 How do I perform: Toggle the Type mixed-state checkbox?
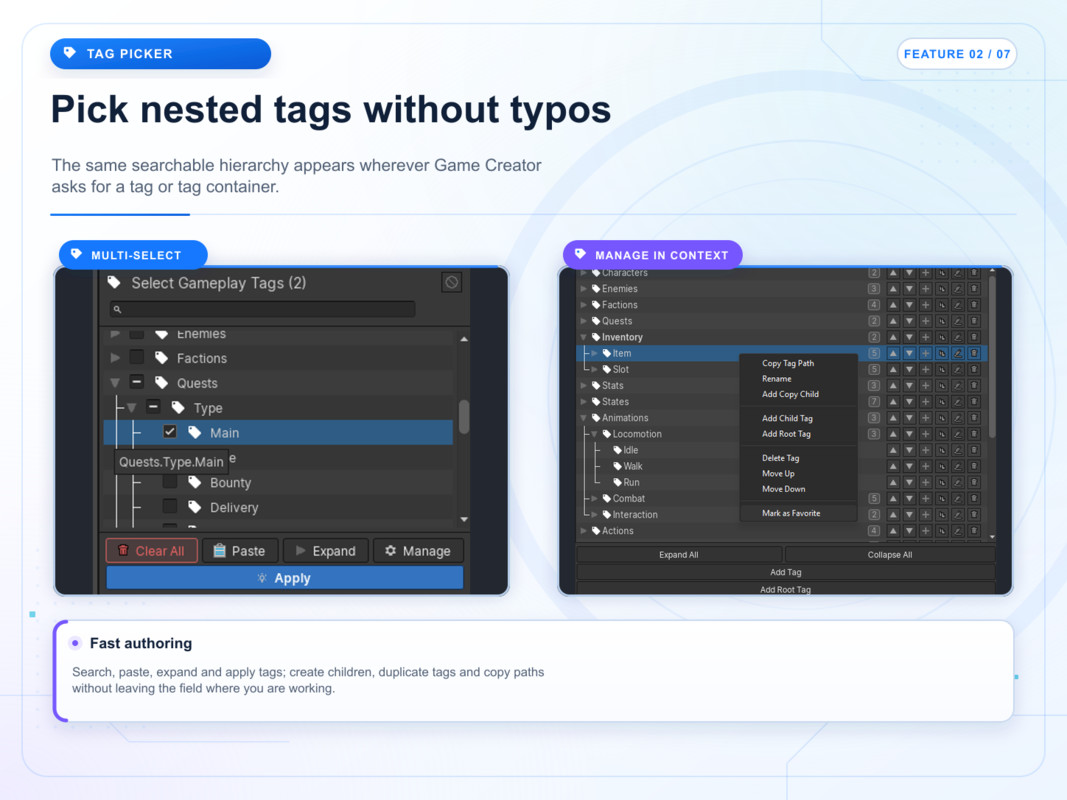(x=153, y=407)
